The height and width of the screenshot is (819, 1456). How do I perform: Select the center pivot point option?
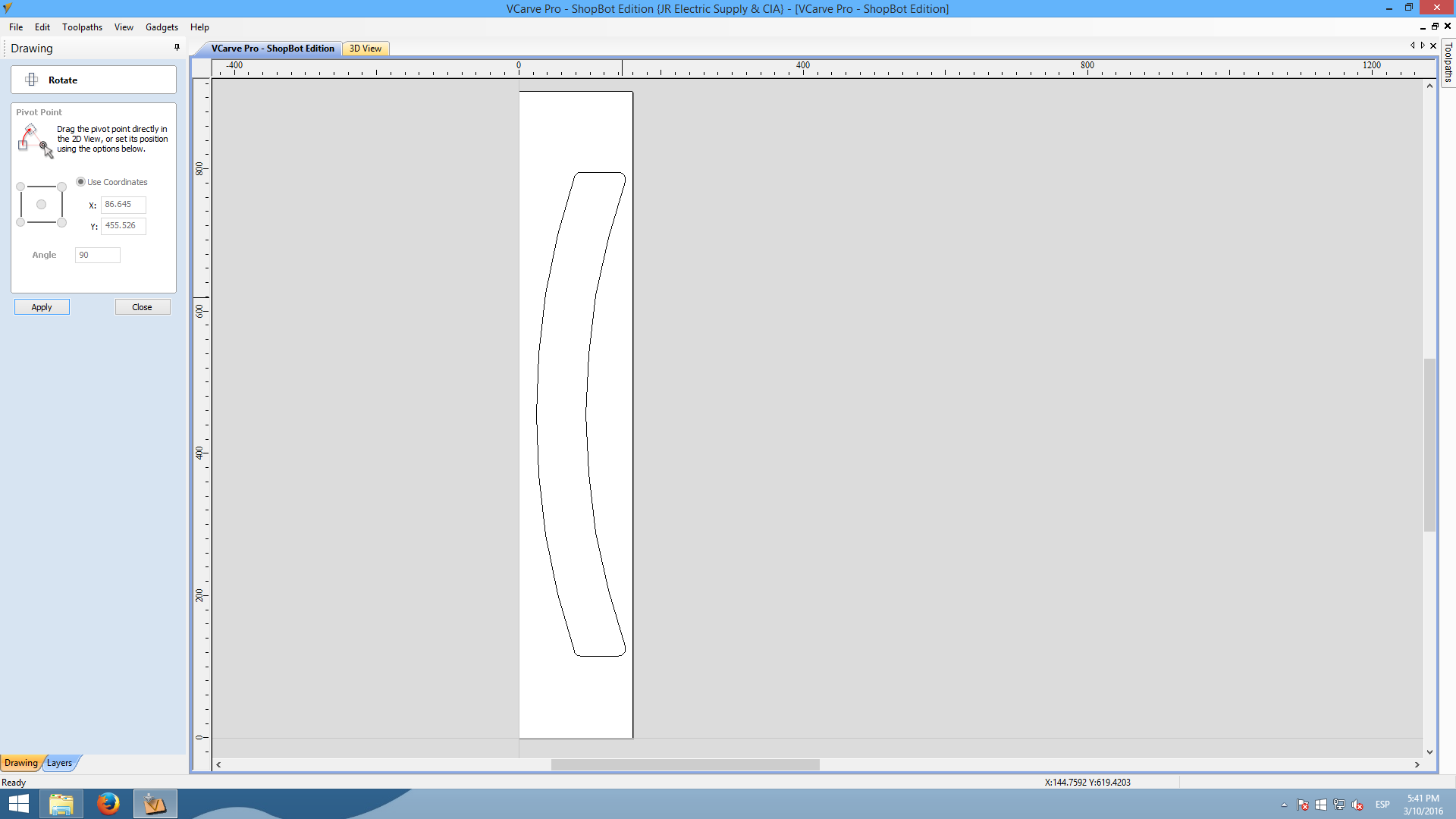[x=41, y=205]
